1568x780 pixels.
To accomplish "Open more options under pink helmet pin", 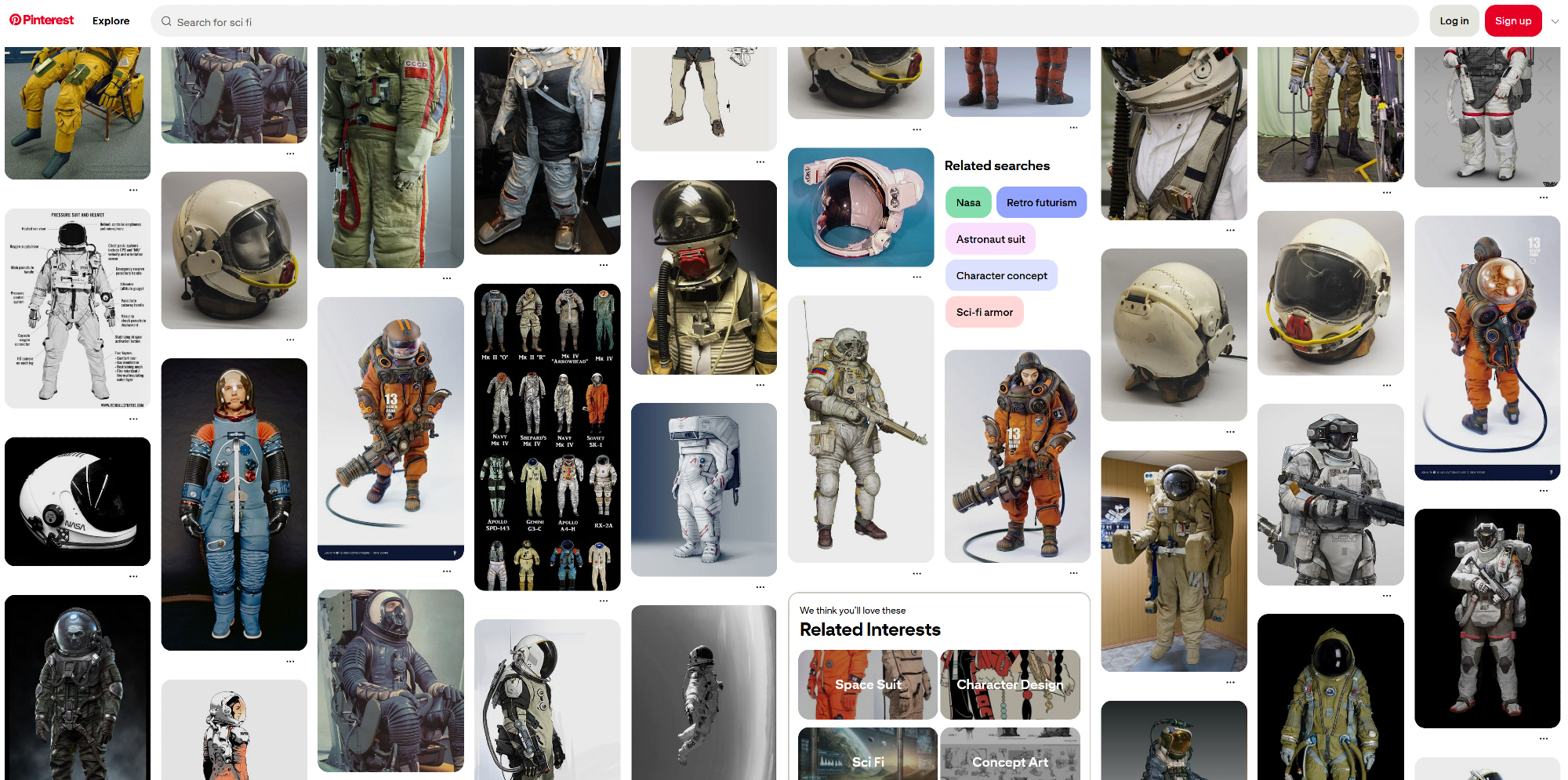I will pos(916,277).
